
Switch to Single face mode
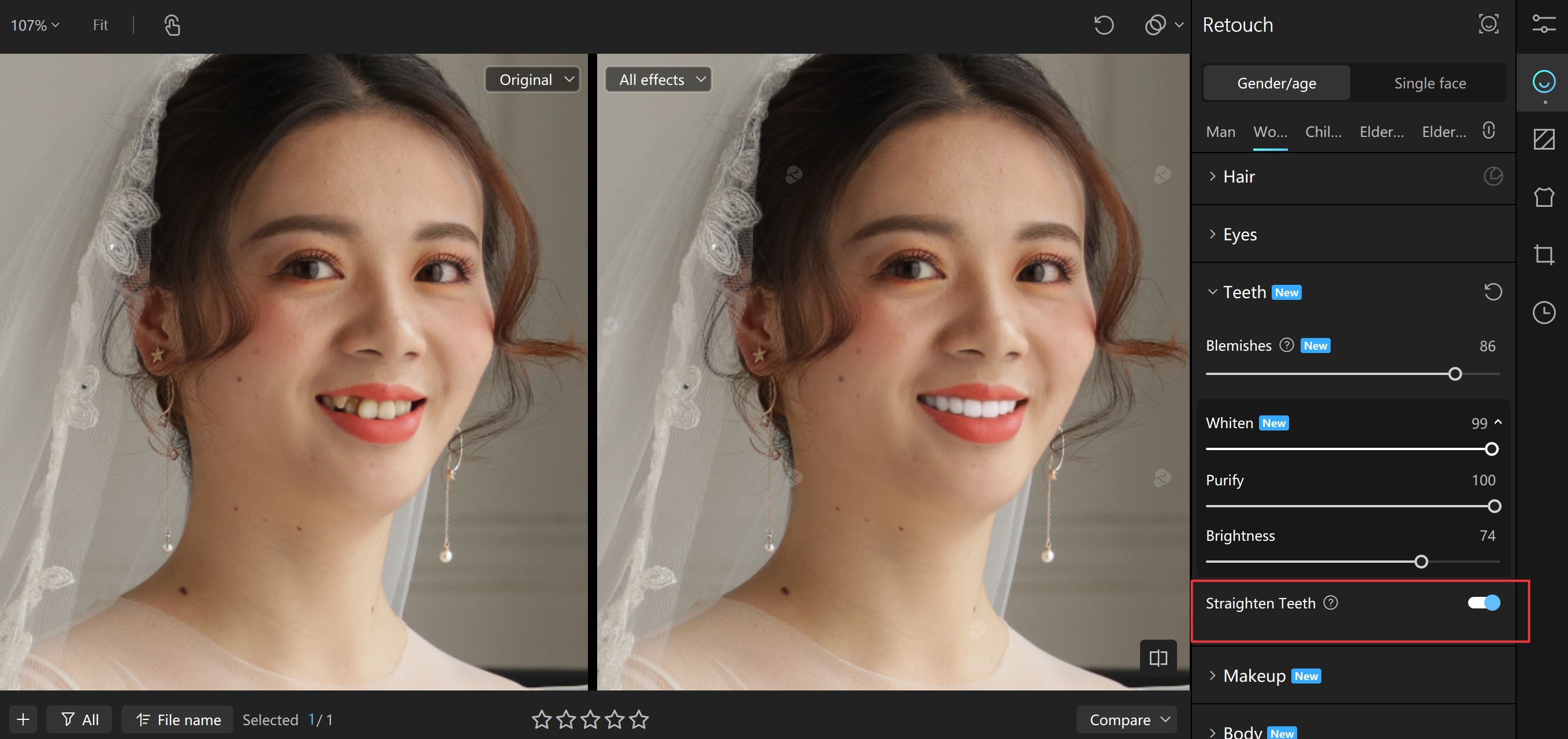click(1429, 83)
